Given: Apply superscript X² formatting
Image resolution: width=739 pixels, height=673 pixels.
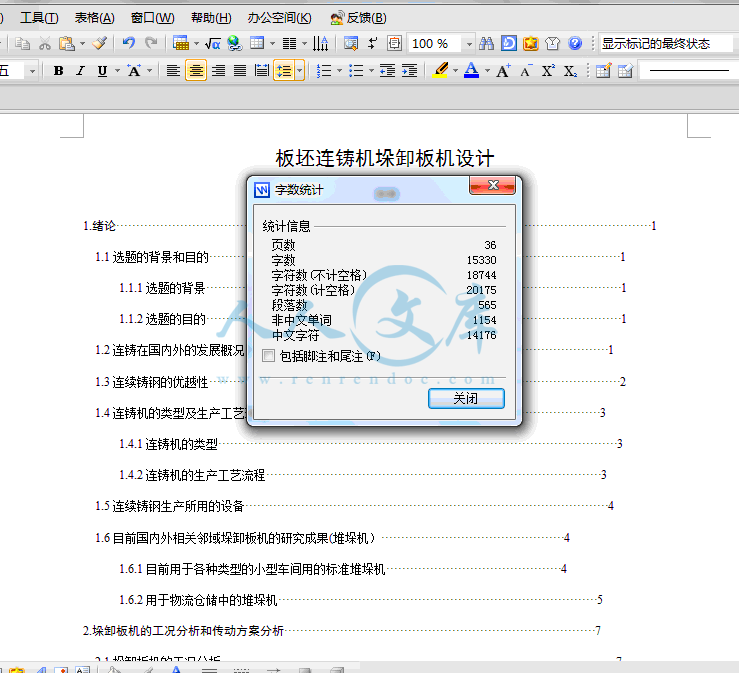Looking at the screenshot, I should 548,71.
